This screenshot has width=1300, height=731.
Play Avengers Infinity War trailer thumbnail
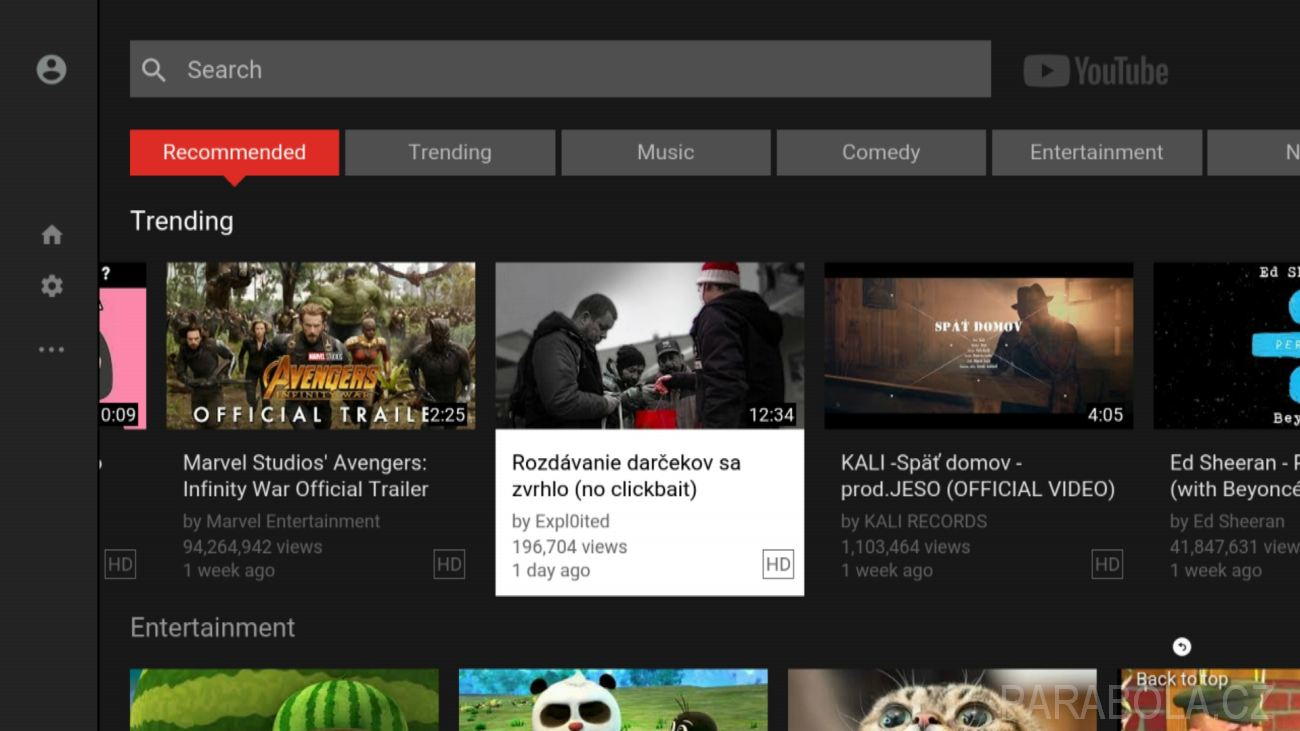pos(321,346)
